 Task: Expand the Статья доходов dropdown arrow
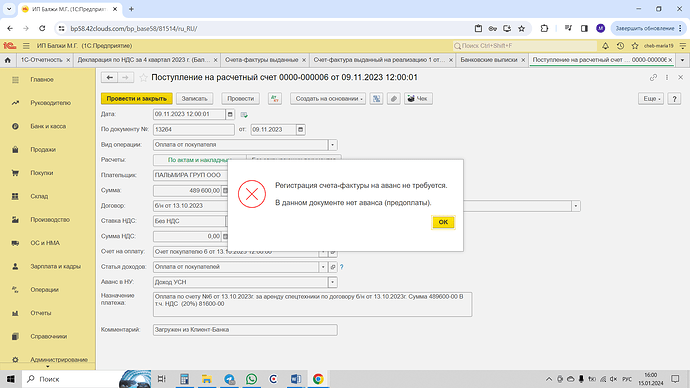pos(323,267)
